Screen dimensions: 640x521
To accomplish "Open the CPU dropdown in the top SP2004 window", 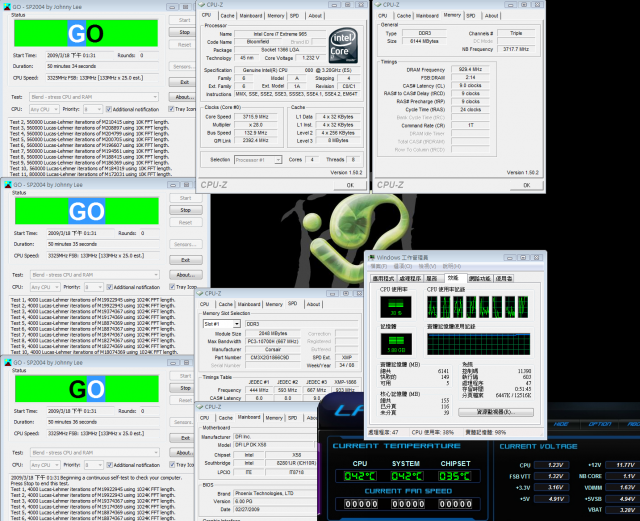I will point(44,109).
